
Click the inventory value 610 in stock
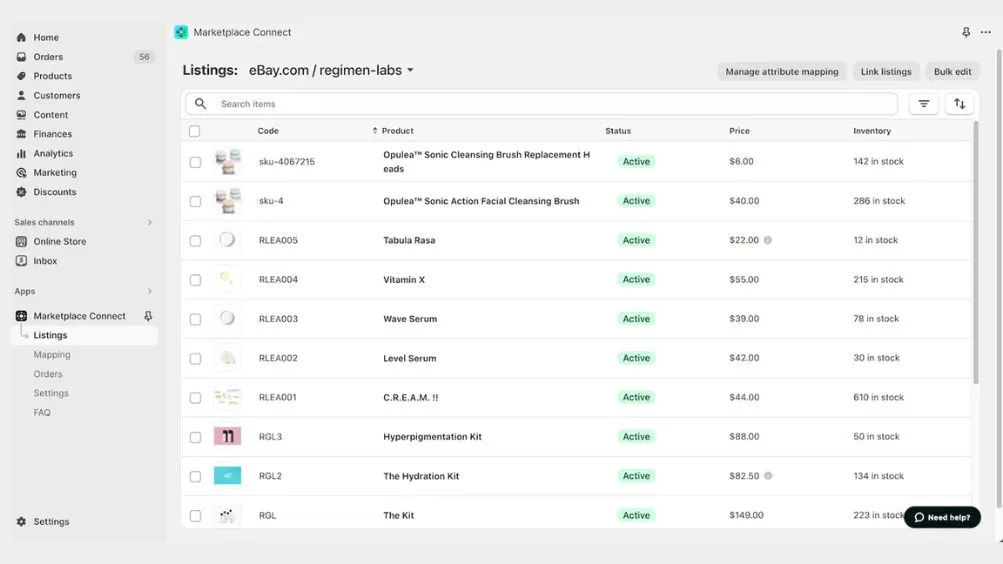(878, 397)
